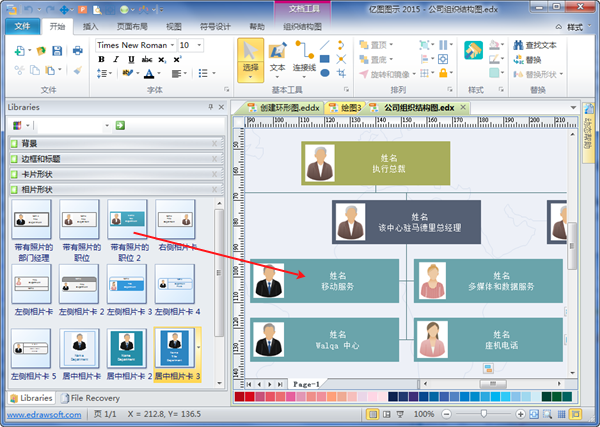The height and width of the screenshot is (427, 600).
Task: Toggle underline text formatting
Action: coord(129,60)
